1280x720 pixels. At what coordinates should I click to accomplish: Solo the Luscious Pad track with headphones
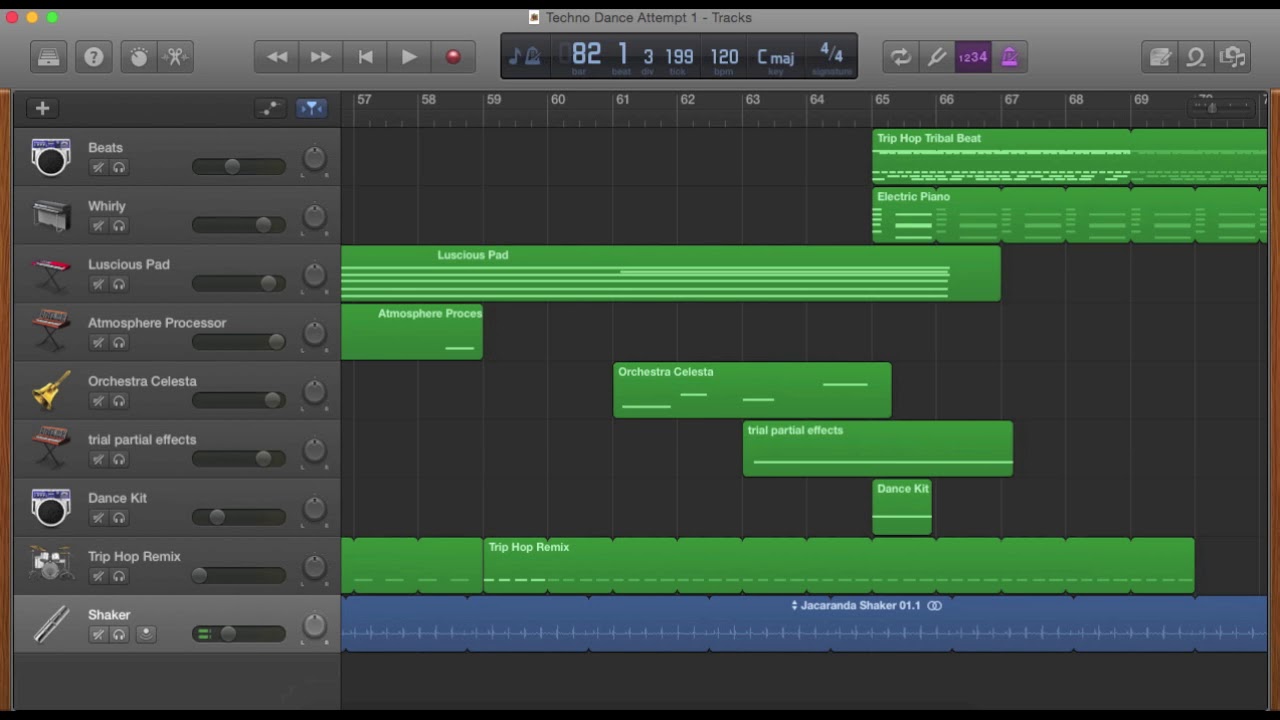[119, 285]
